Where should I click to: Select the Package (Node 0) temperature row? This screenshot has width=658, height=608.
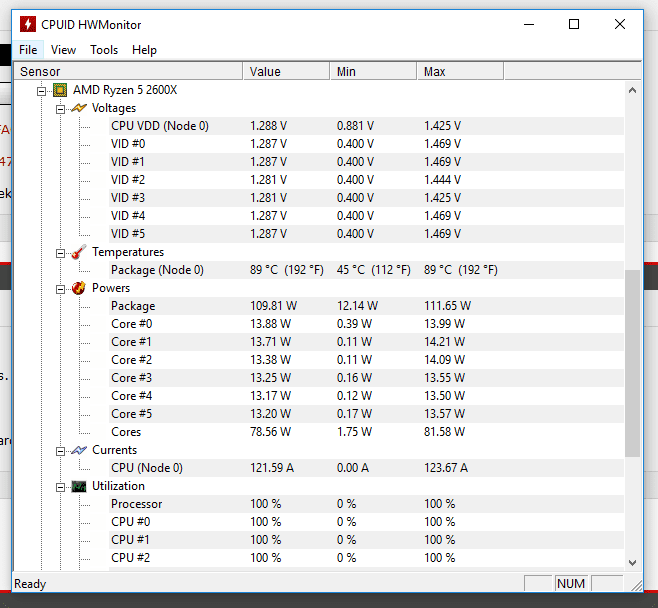point(366,270)
